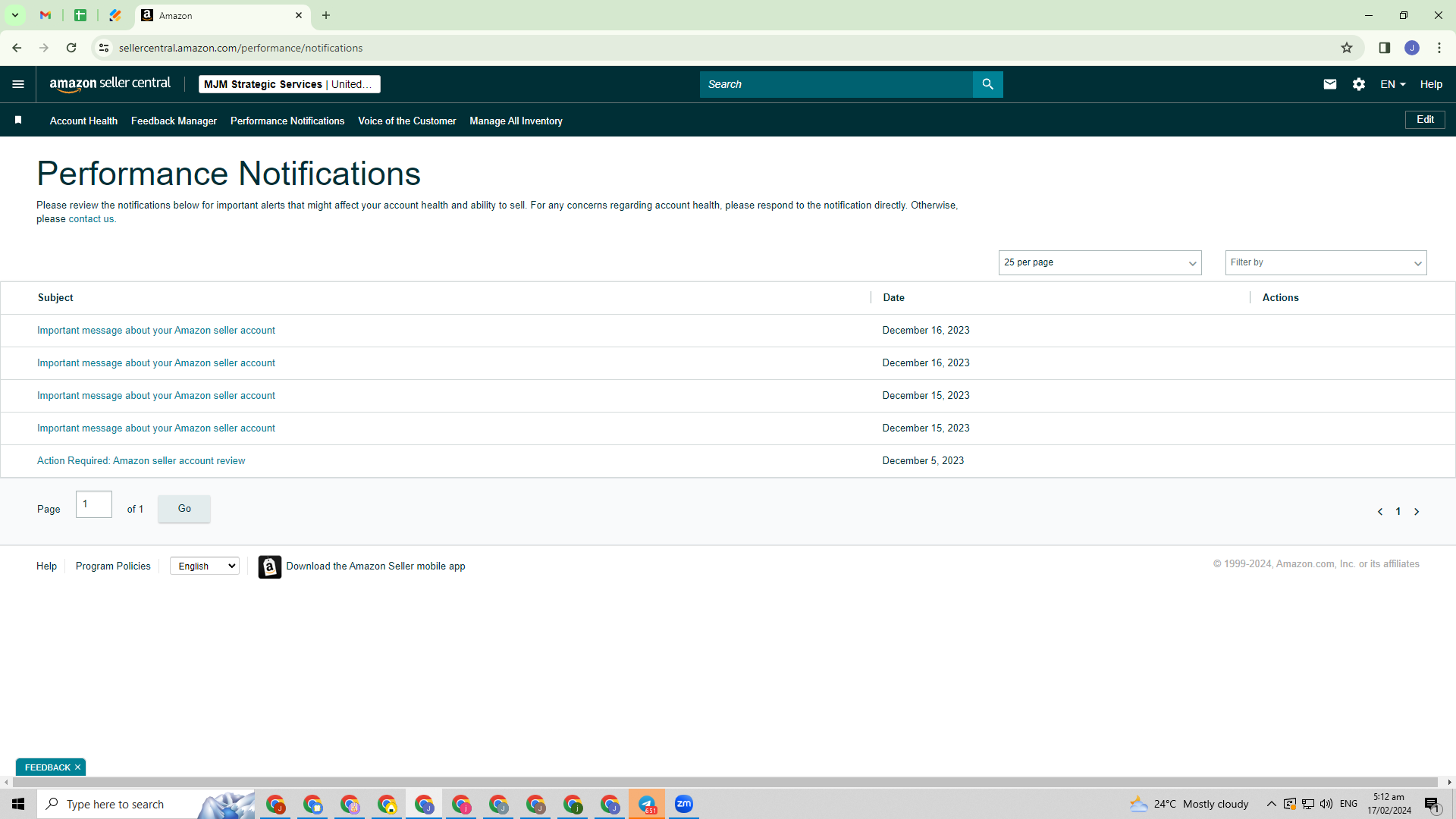This screenshot has height=819, width=1456.
Task: Open the browser side panel icon
Action: 1385,48
